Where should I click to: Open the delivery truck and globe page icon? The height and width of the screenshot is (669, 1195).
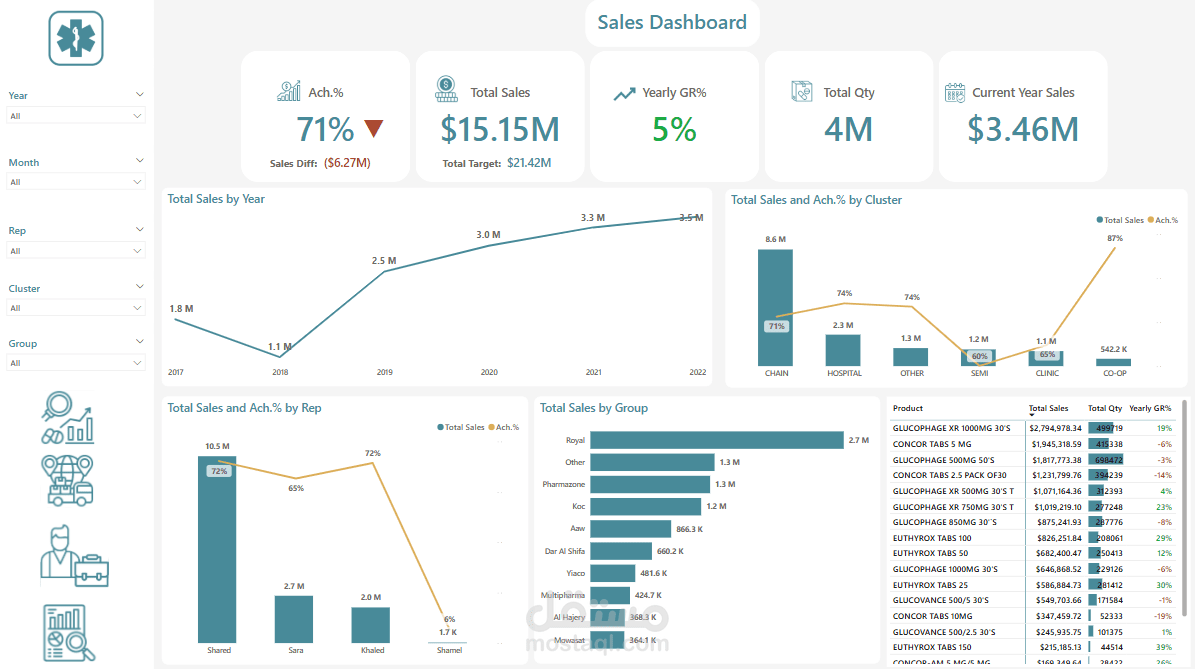pyautogui.click(x=68, y=481)
